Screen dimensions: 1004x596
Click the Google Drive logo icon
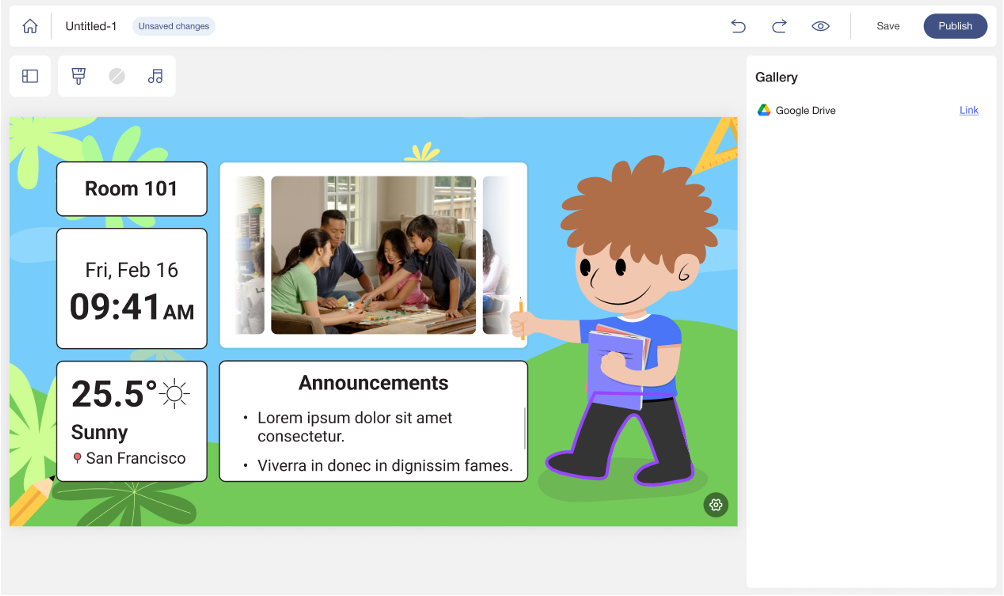point(764,110)
